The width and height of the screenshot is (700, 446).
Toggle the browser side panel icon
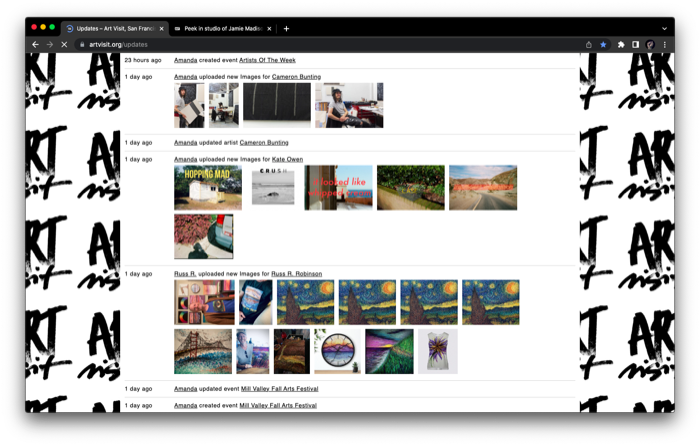tap(635, 45)
